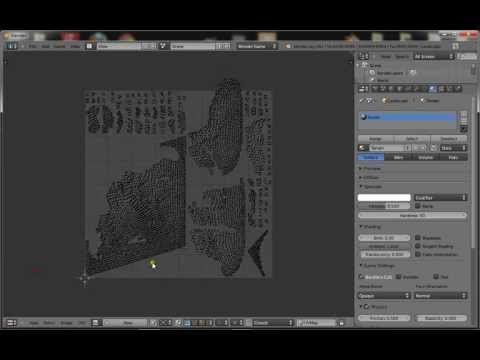Click the Select button under material slots

[x=412, y=139]
